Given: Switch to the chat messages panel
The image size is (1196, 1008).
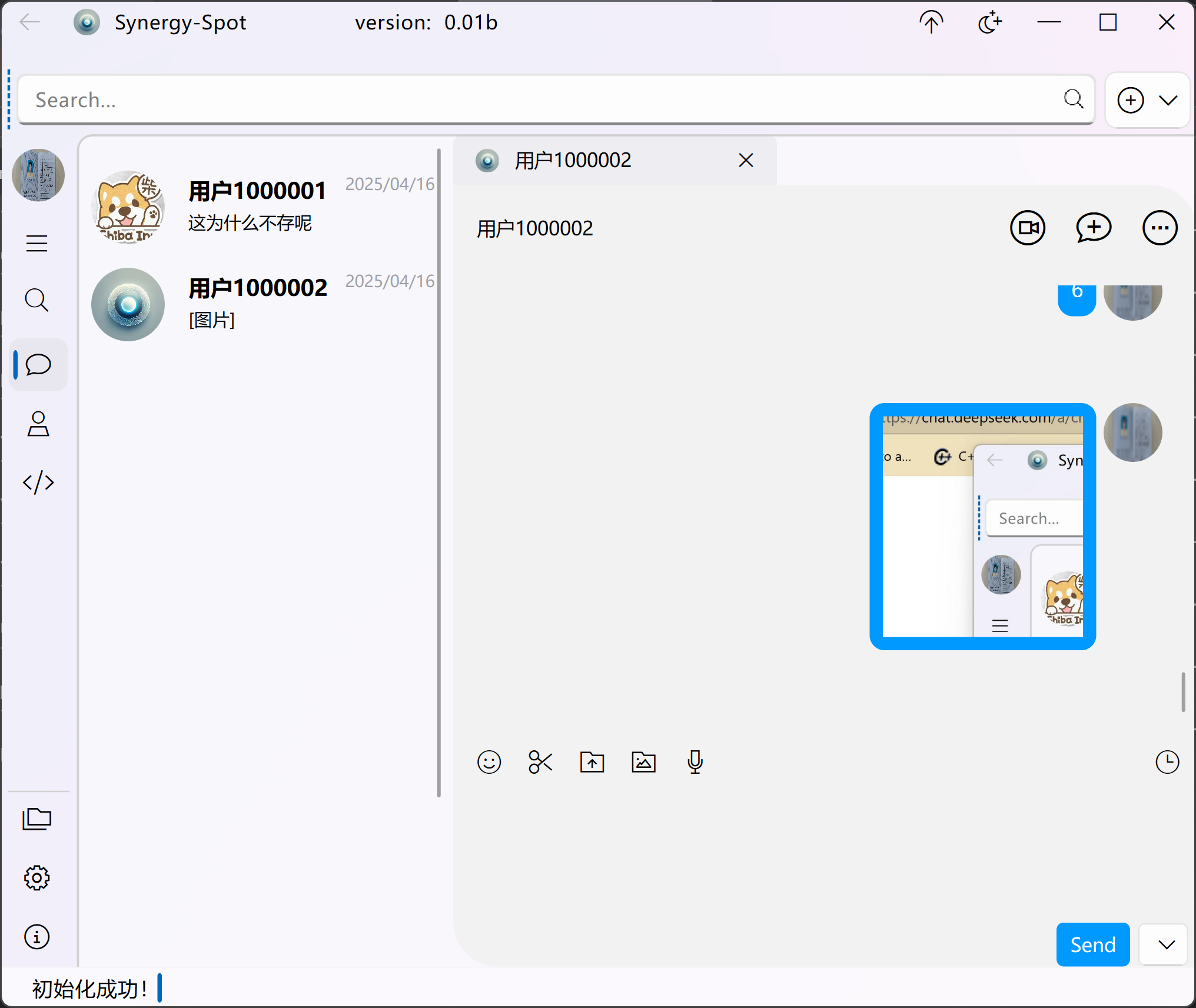Looking at the screenshot, I should pyautogui.click(x=38, y=365).
